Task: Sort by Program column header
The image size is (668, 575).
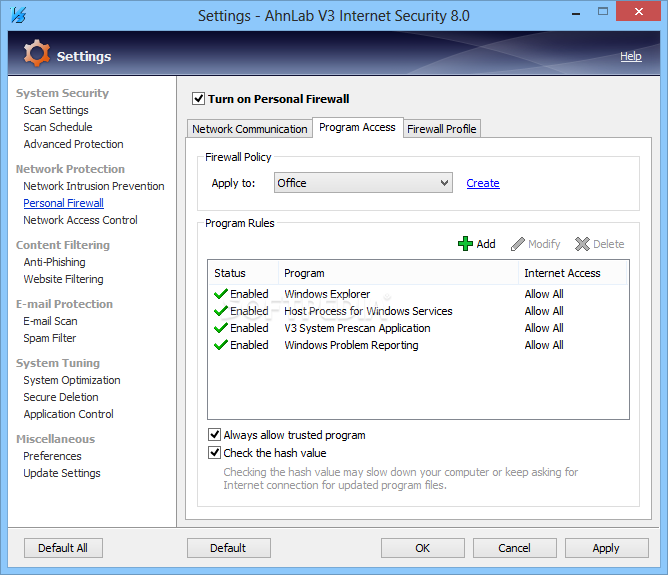Action: click(398, 273)
